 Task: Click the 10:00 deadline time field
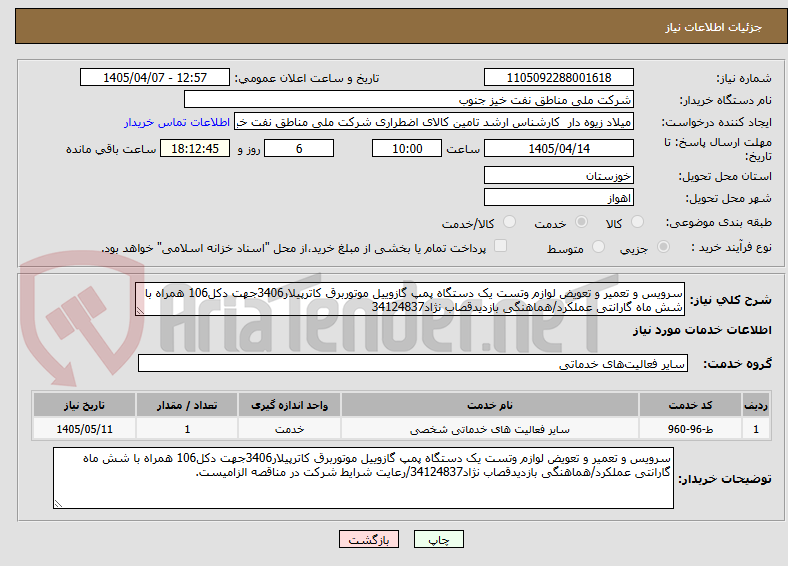coord(407,148)
